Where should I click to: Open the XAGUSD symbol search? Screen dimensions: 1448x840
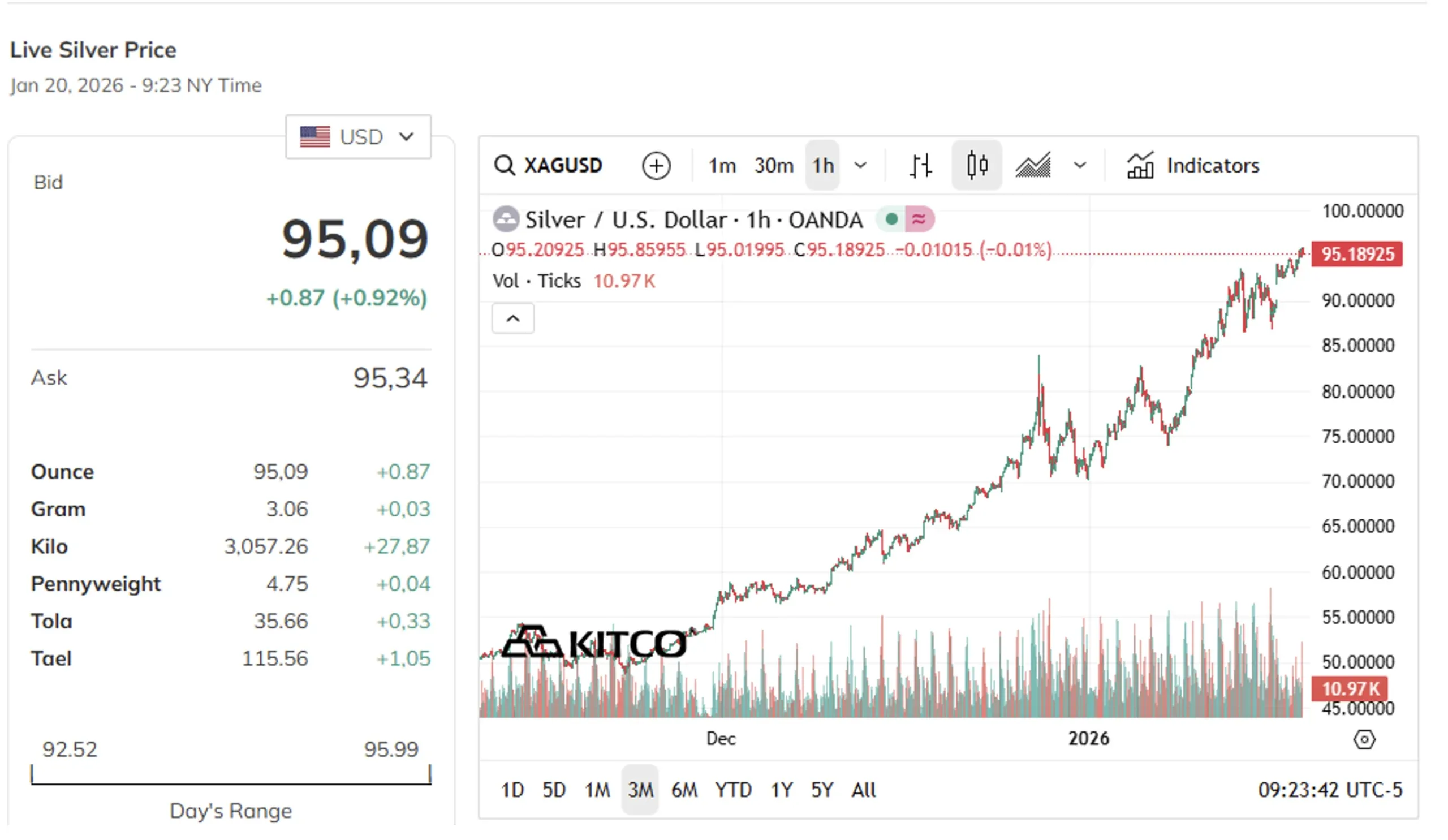click(x=548, y=166)
